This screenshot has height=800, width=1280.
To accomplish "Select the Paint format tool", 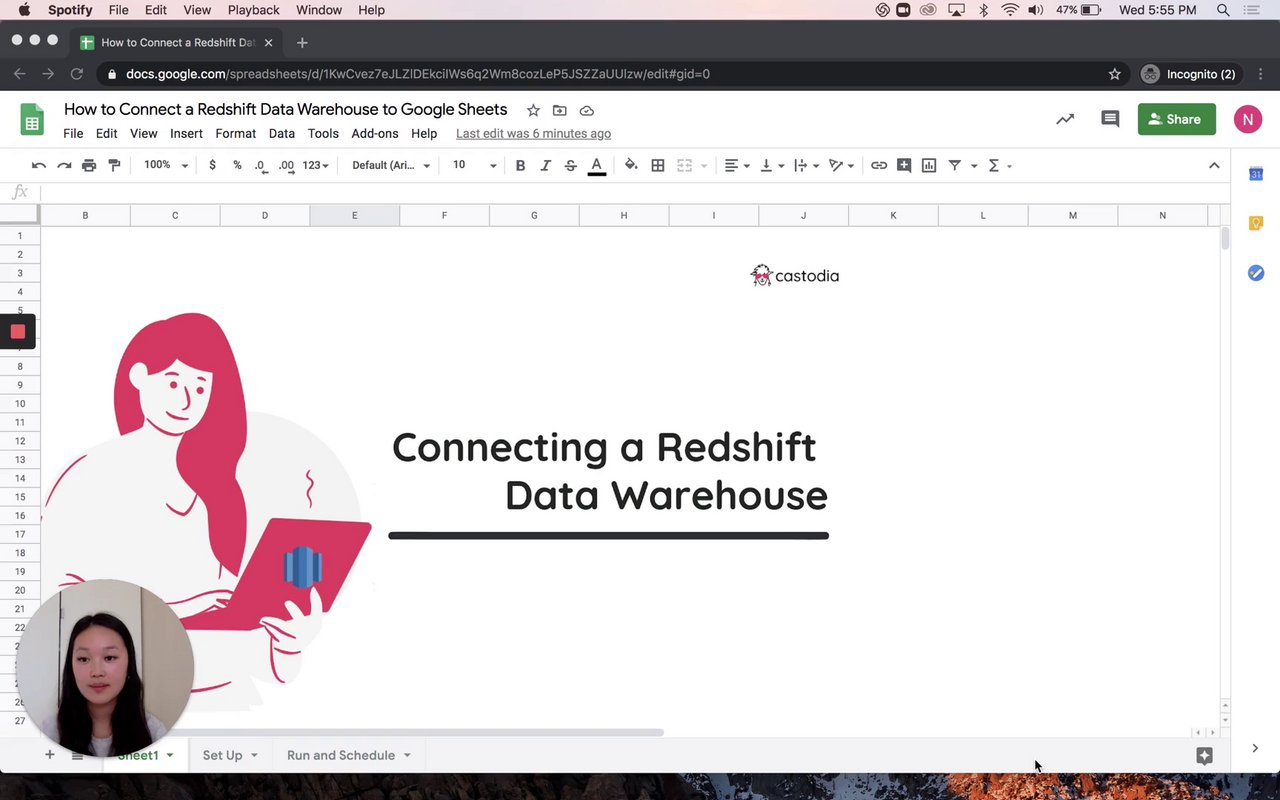I will pyautogui.click(x=114, y=165).
